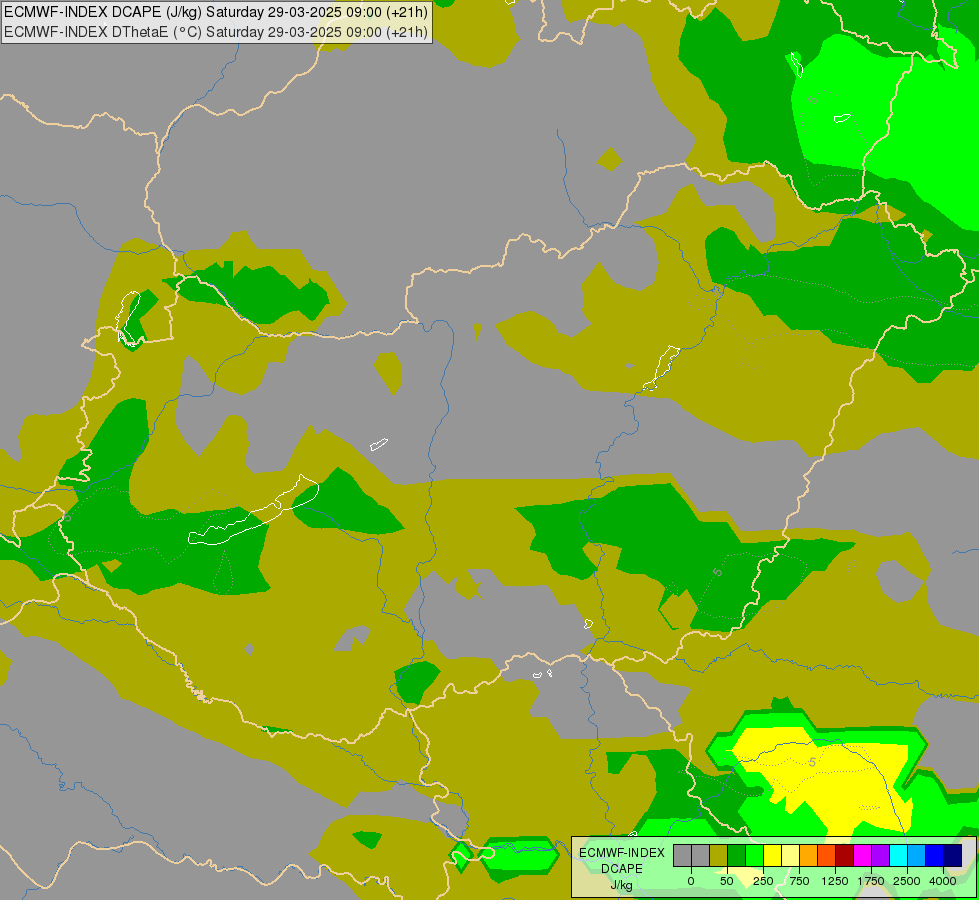Select the cyan legend swatch
Screen dimensions: 979x900
pyautogui.click(x=898, y=855)
